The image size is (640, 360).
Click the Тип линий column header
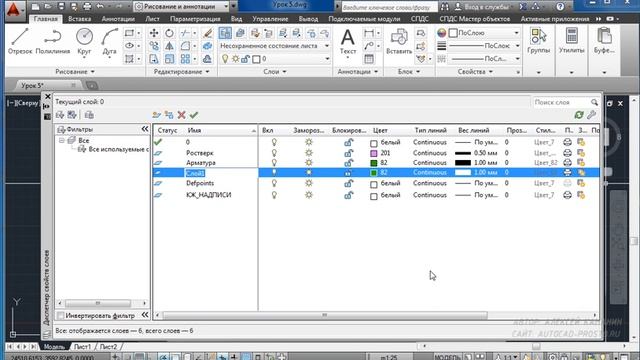point(430,130)
